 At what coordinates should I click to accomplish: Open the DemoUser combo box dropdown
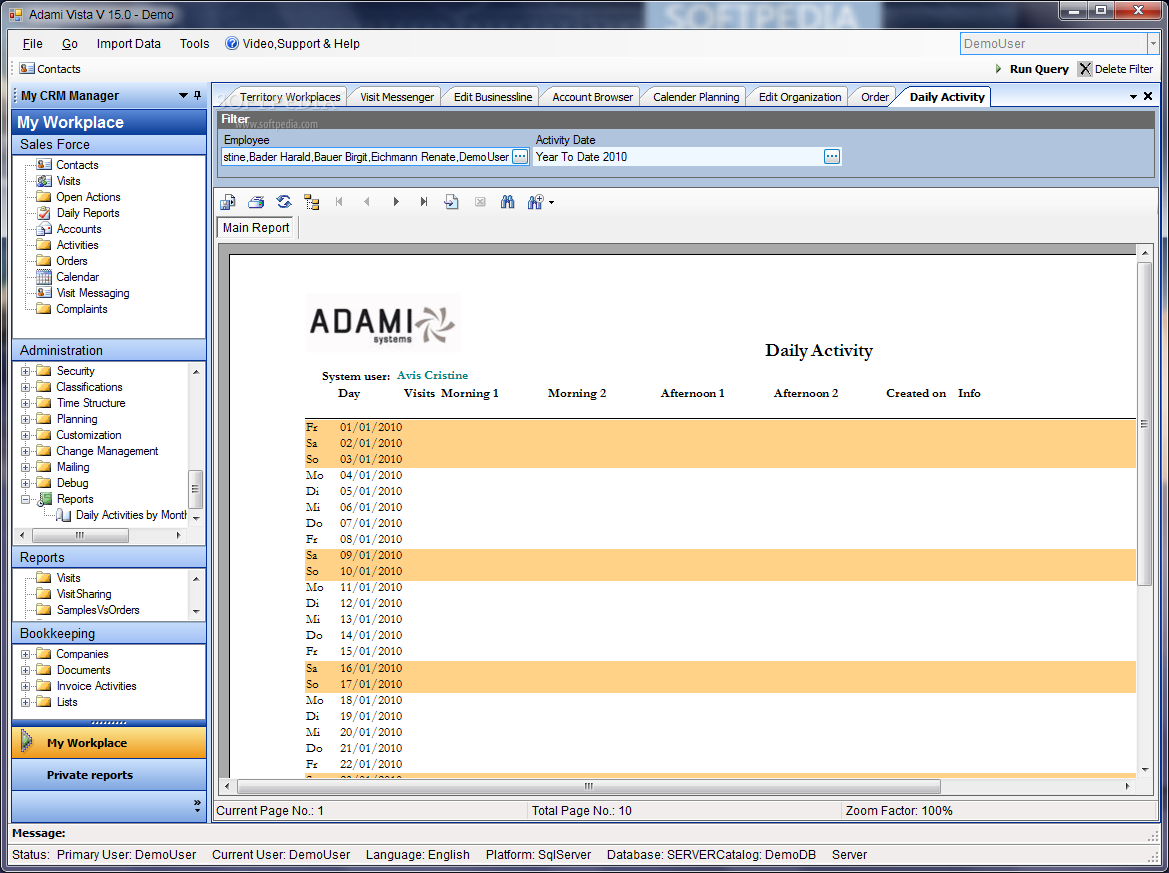click(x=1153, y=43)
